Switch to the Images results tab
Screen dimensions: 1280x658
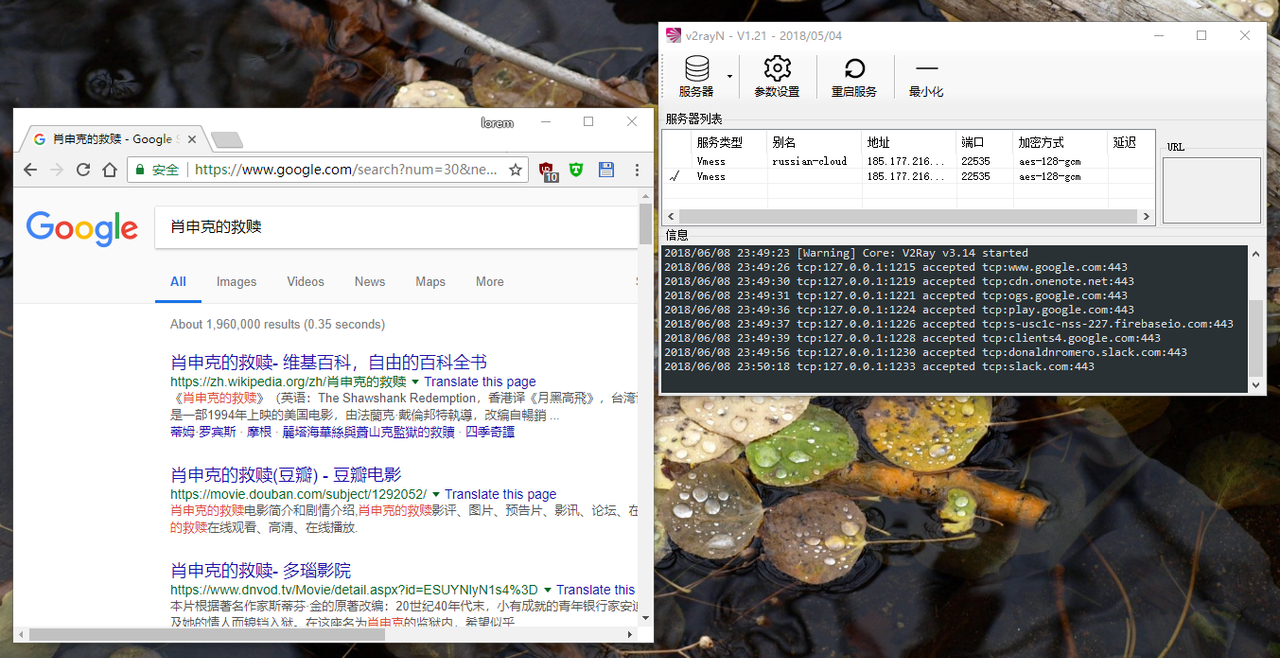(236, 282)
